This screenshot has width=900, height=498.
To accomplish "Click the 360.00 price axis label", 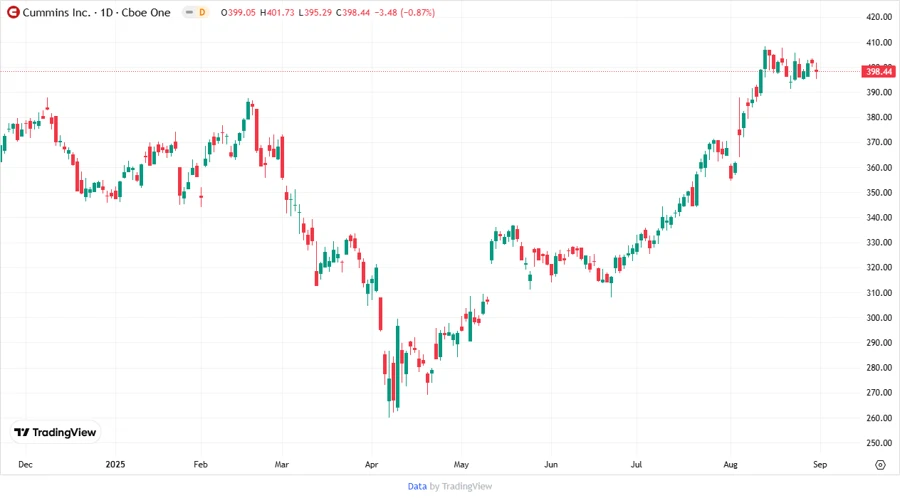I will (x=879, y=168).
